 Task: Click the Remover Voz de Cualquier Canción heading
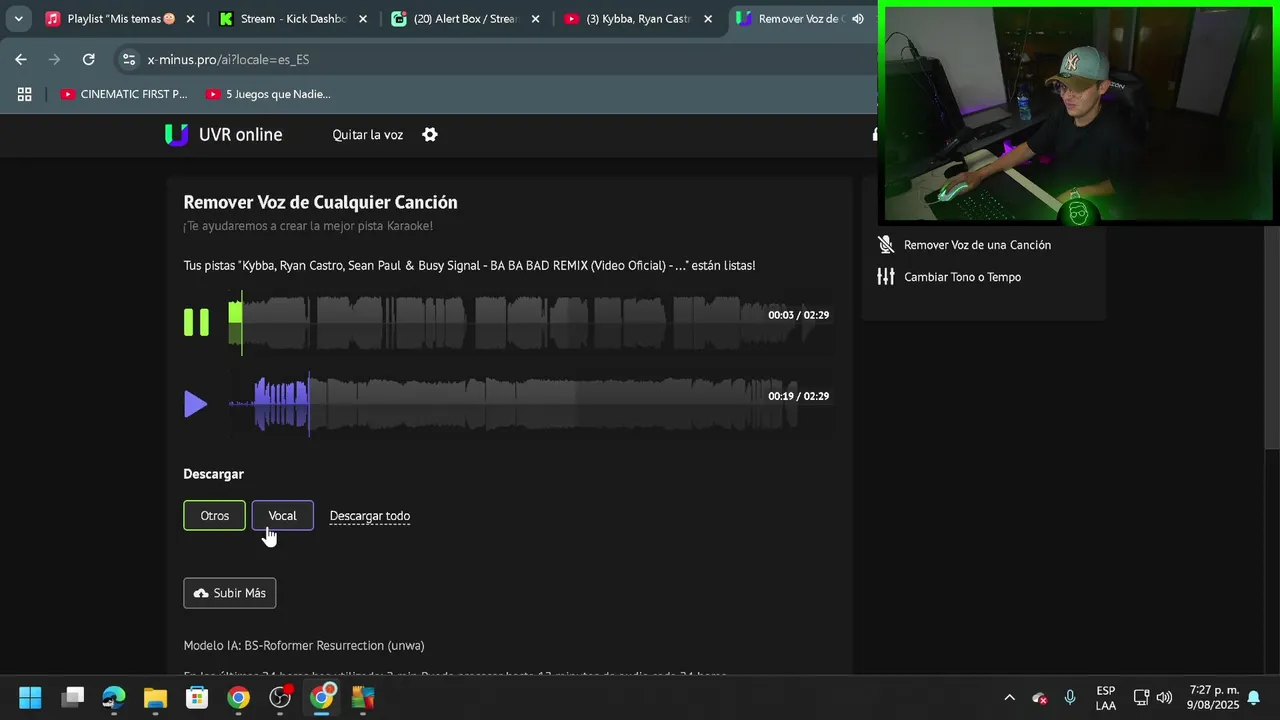321,202
